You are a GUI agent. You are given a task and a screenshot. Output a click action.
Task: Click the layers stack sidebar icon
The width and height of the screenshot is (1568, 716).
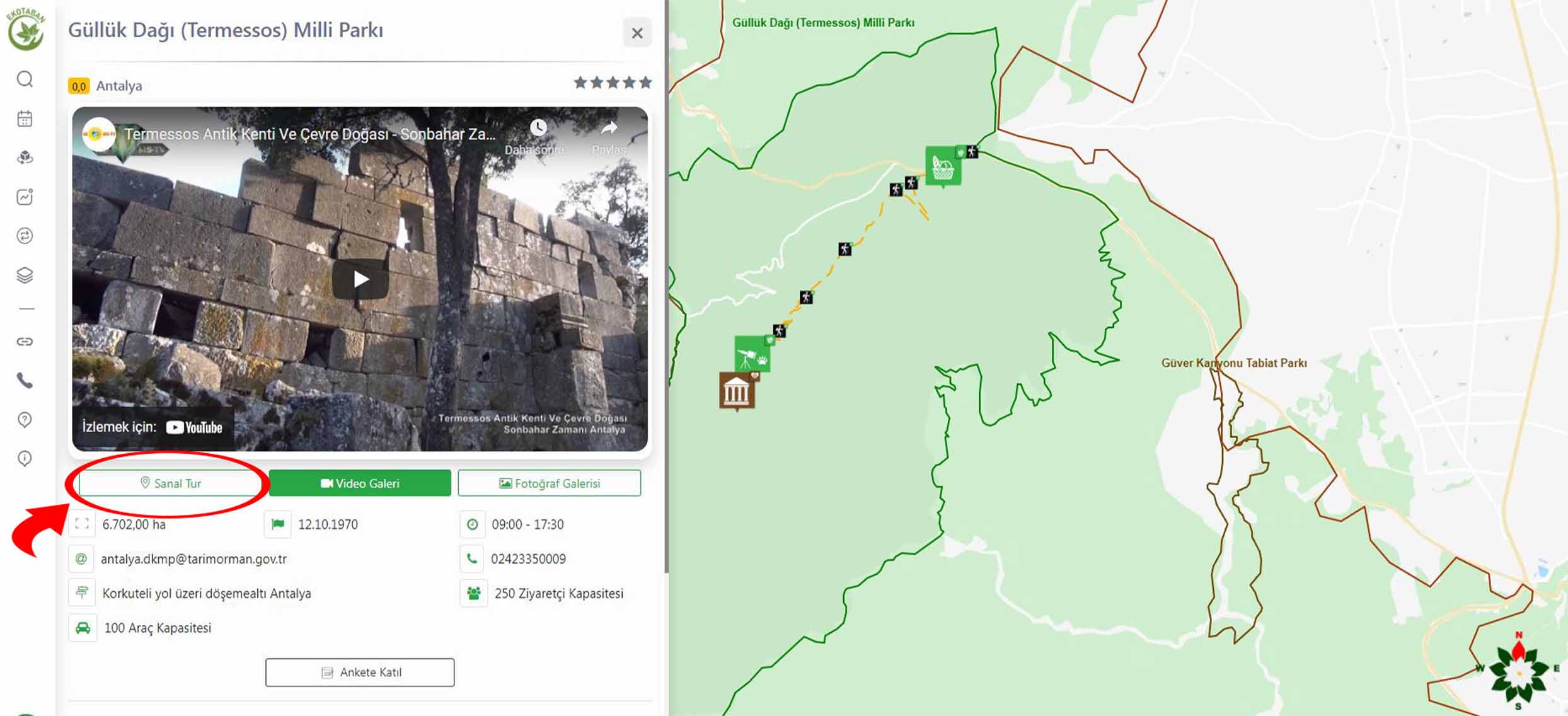[25, 275]
